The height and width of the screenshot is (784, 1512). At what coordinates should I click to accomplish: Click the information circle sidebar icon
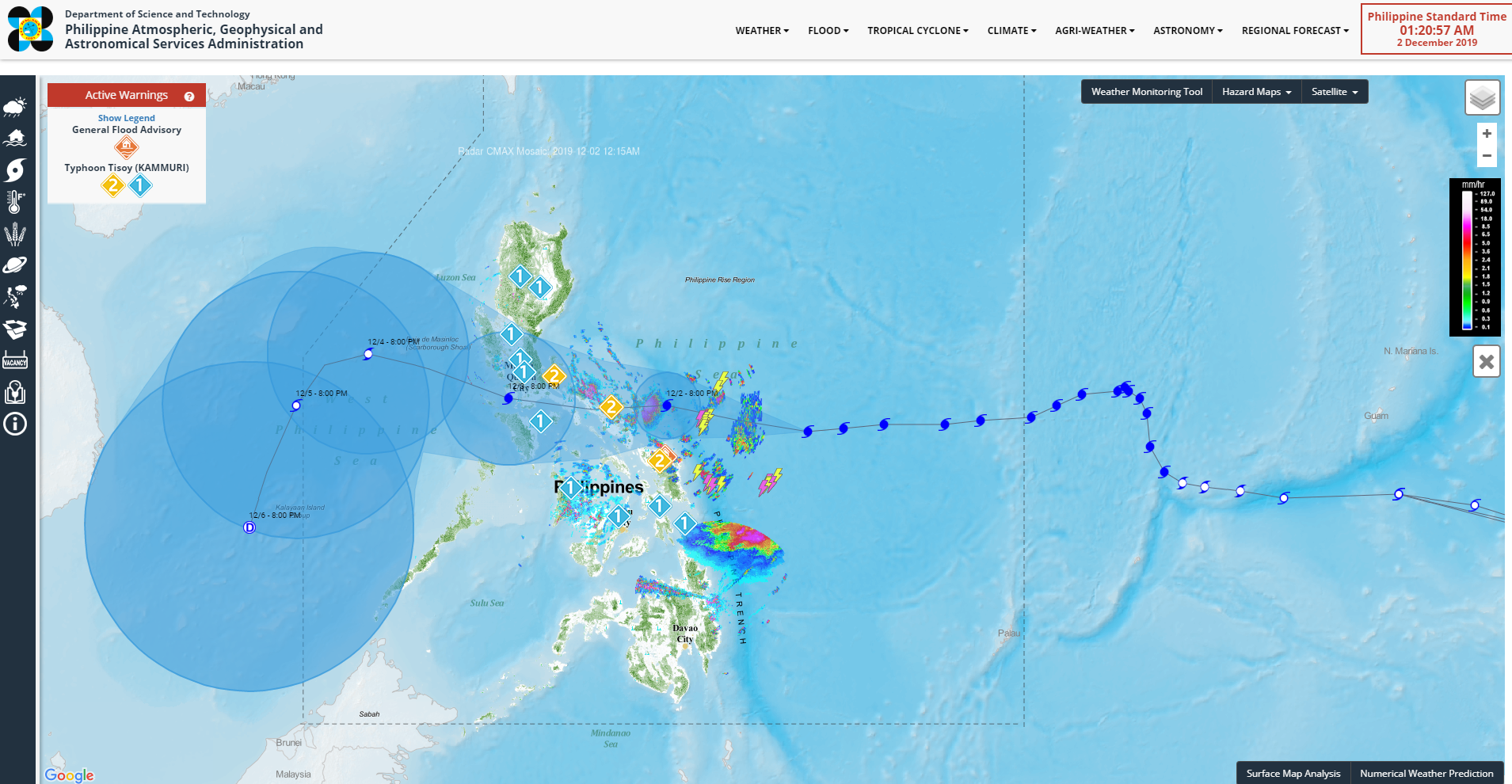(x=15, y=424)
